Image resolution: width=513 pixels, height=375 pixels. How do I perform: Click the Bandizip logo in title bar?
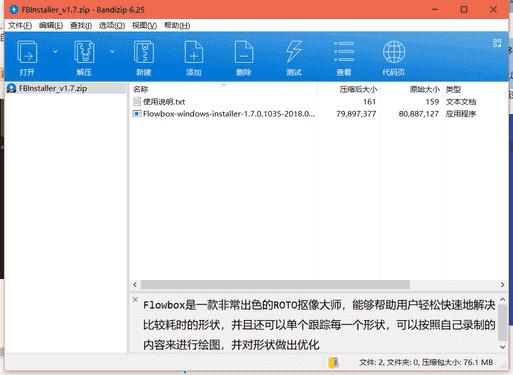13,10
